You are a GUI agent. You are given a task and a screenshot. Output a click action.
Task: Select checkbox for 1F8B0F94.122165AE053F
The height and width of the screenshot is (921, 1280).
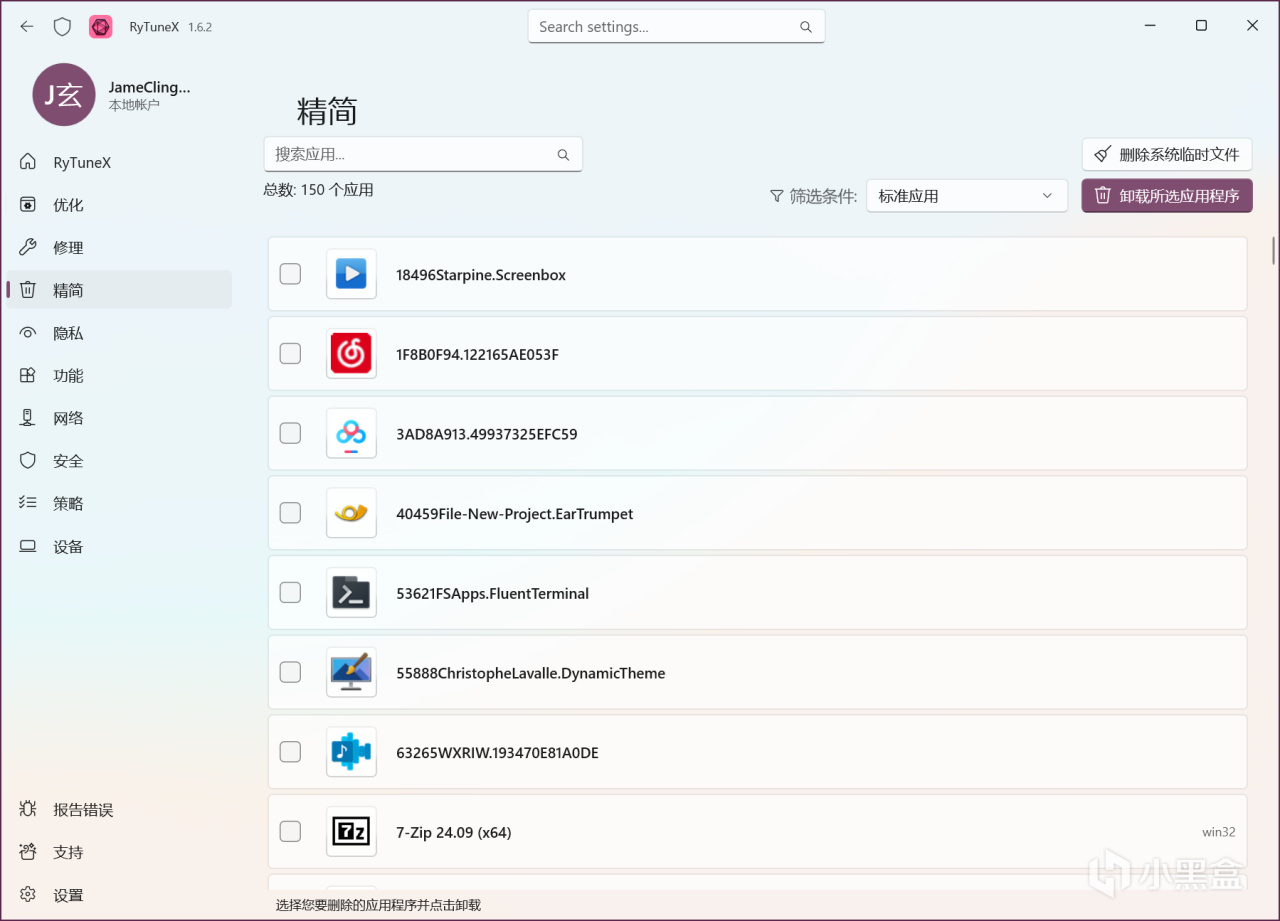290,354
